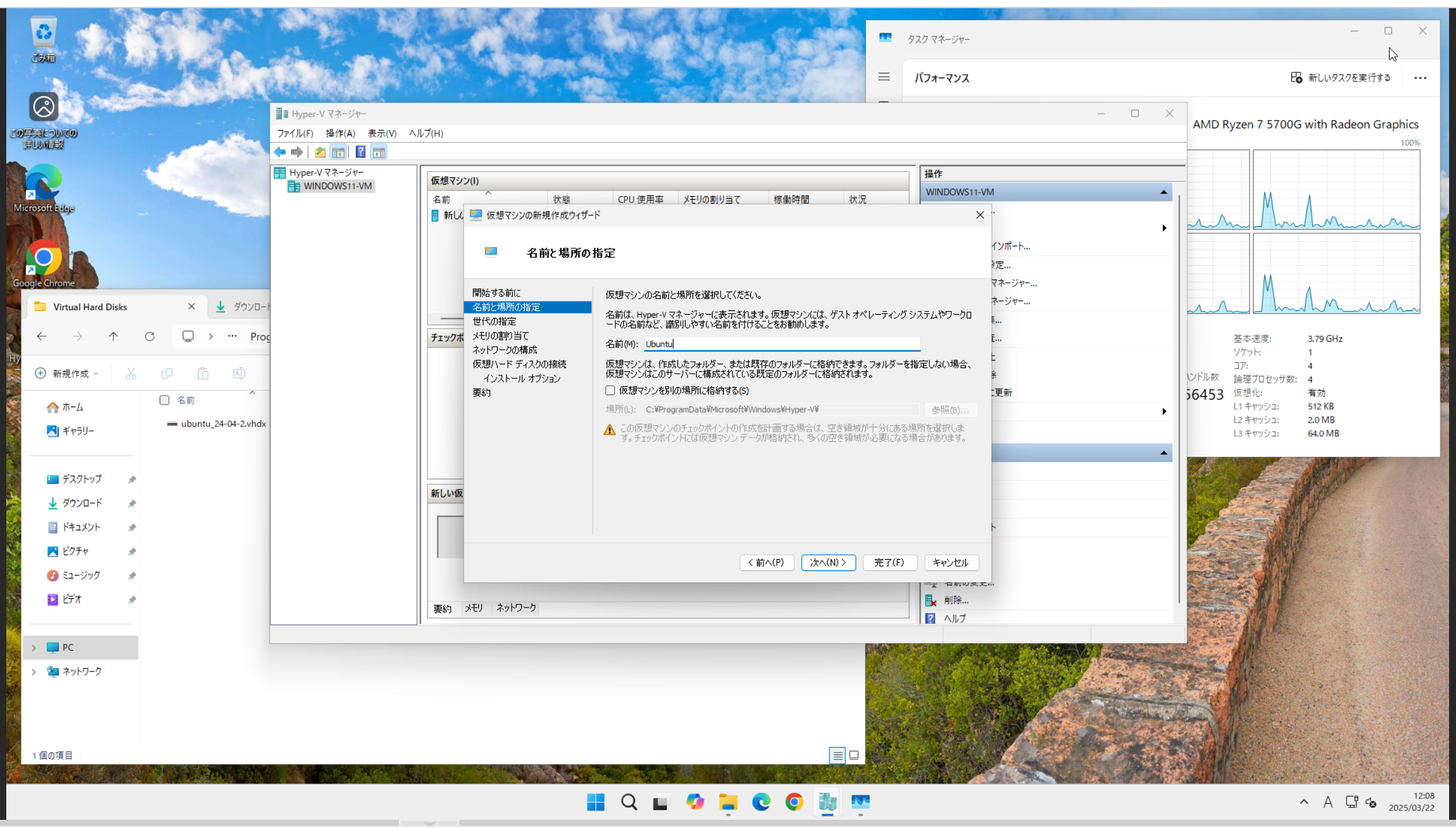The height and width of the screenshot is (828, 1456).
Task: Click the 名前(M) text field containing Ubuntu
Action: pyautogui.click(x=782, y=344)
